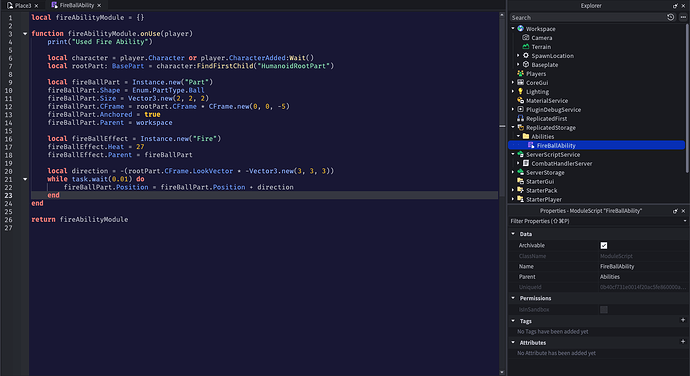The image size is (690, 376).
Task: Click 'return fireAbilityModule' in the code
Action: (80, 219)
